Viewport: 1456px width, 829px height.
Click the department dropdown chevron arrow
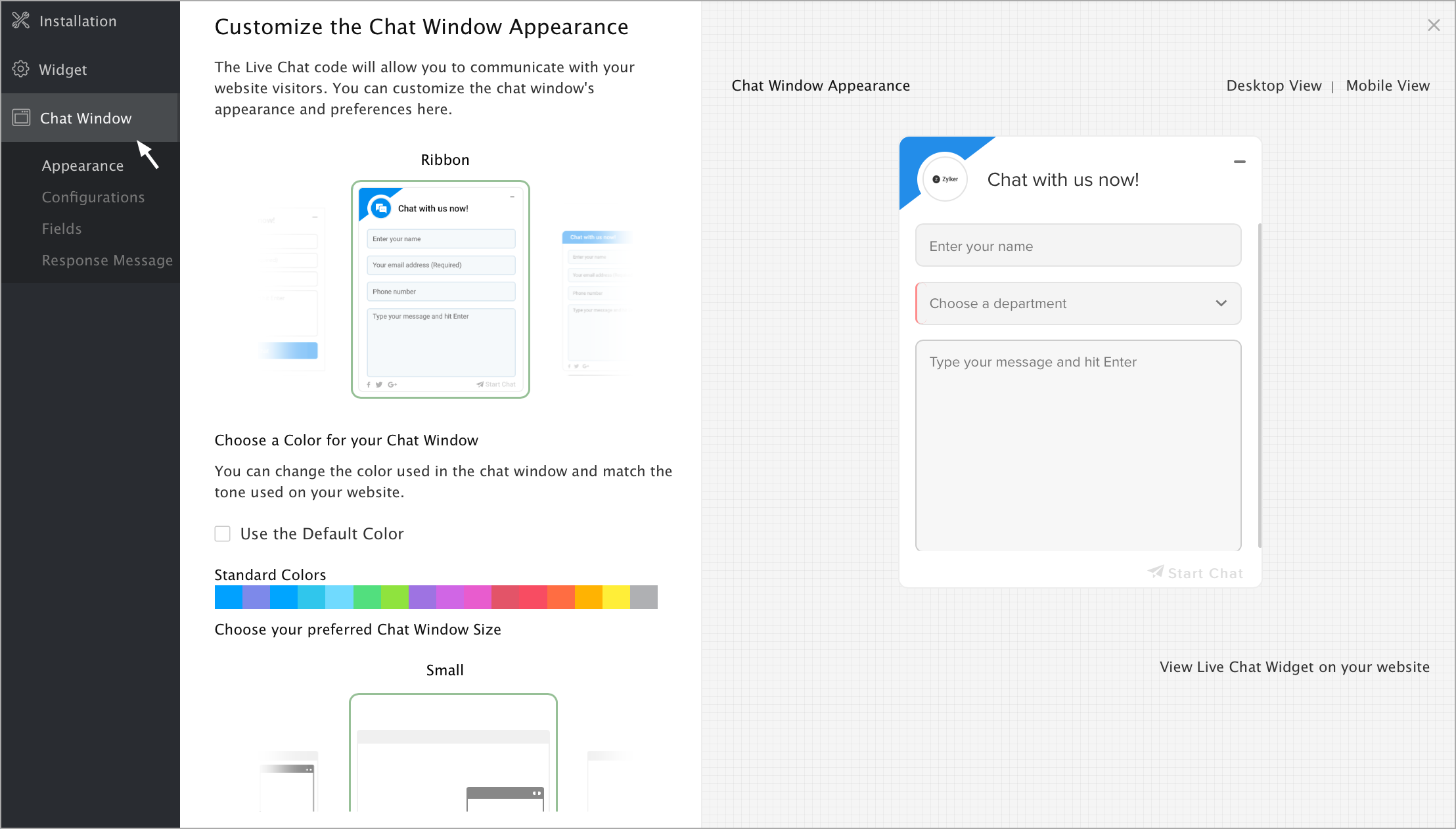pyautogui.click(x=1221, y=303)
